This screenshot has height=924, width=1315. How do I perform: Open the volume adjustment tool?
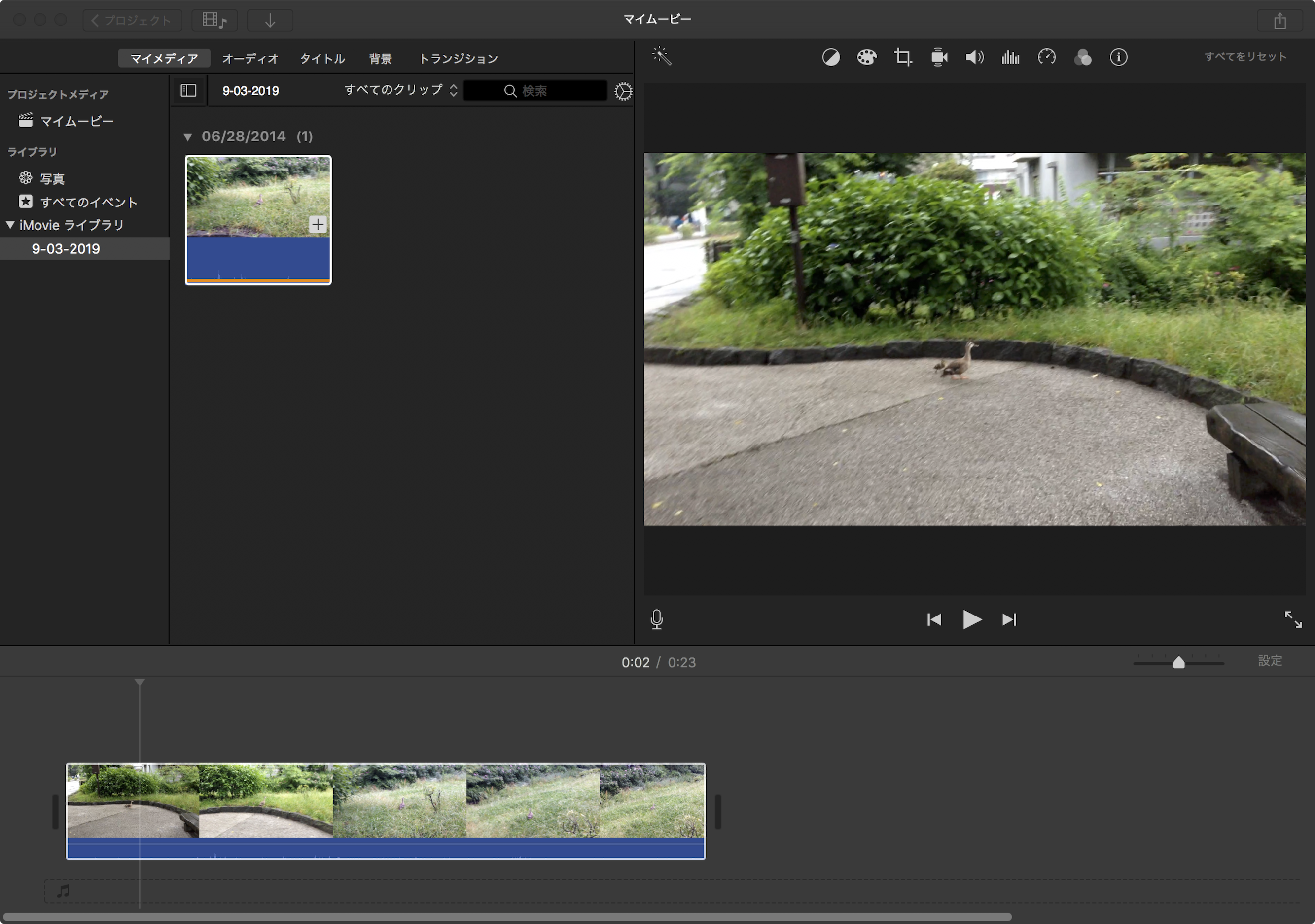point(974,57)
